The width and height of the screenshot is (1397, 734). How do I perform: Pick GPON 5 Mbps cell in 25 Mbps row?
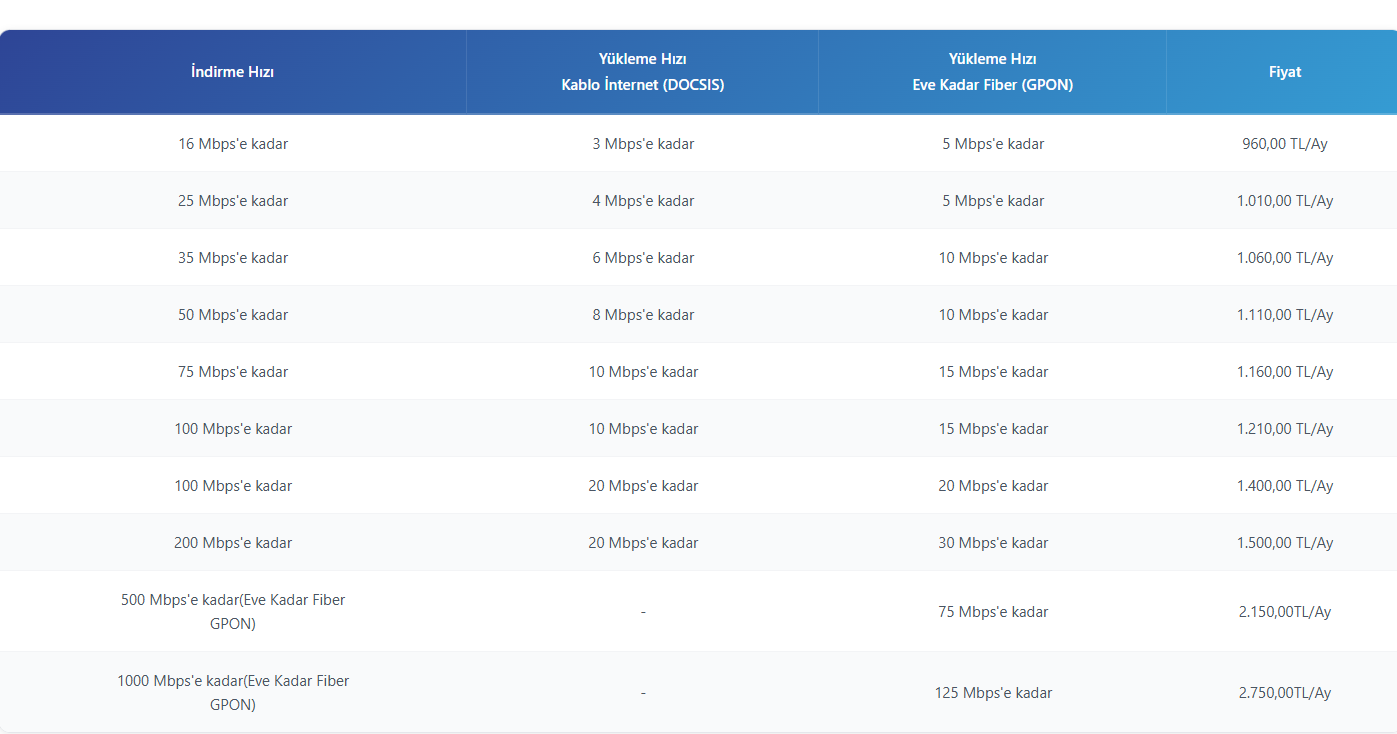pos(993,201)
